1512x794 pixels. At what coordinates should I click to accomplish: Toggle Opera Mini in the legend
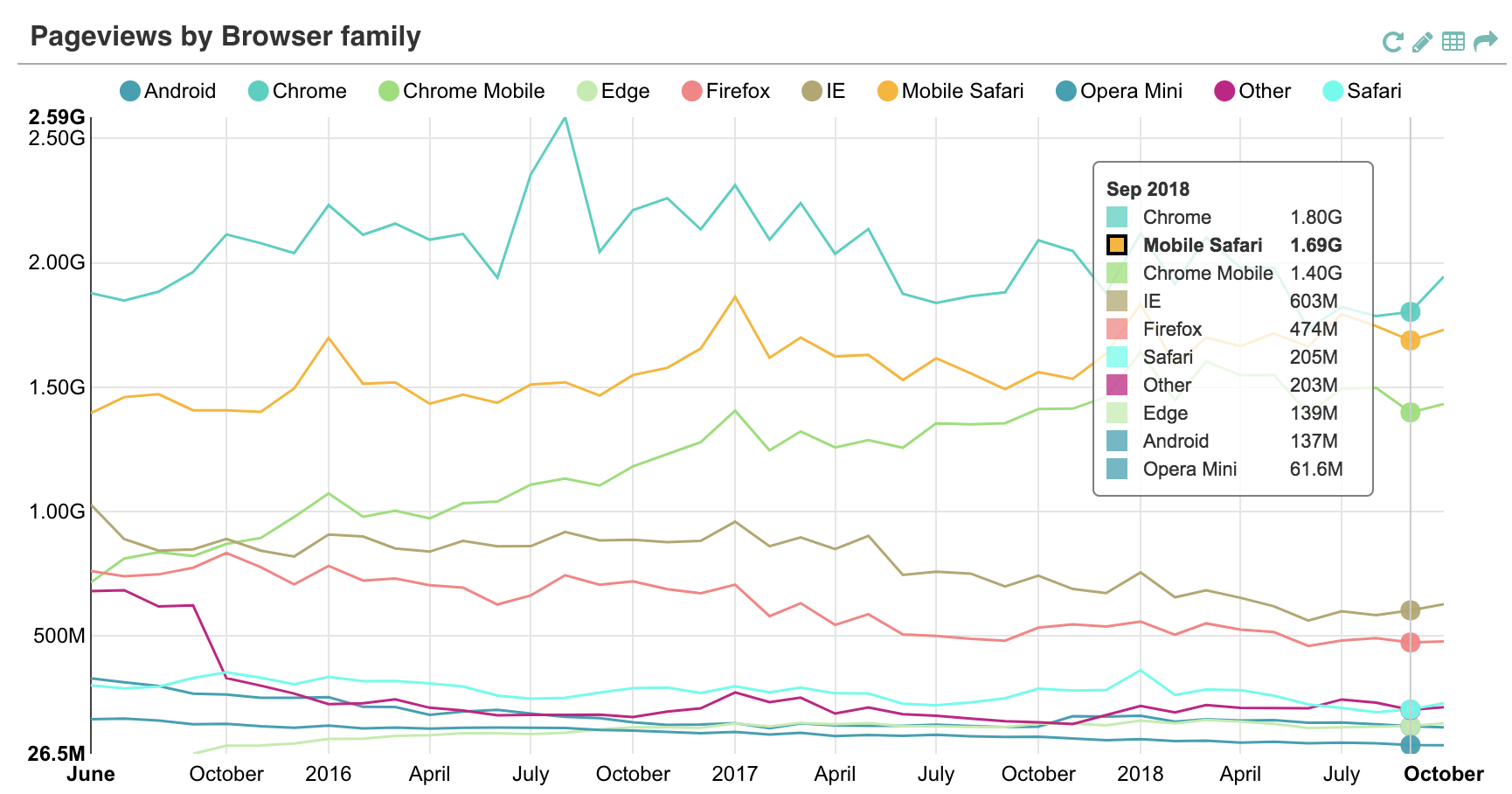1119,91
